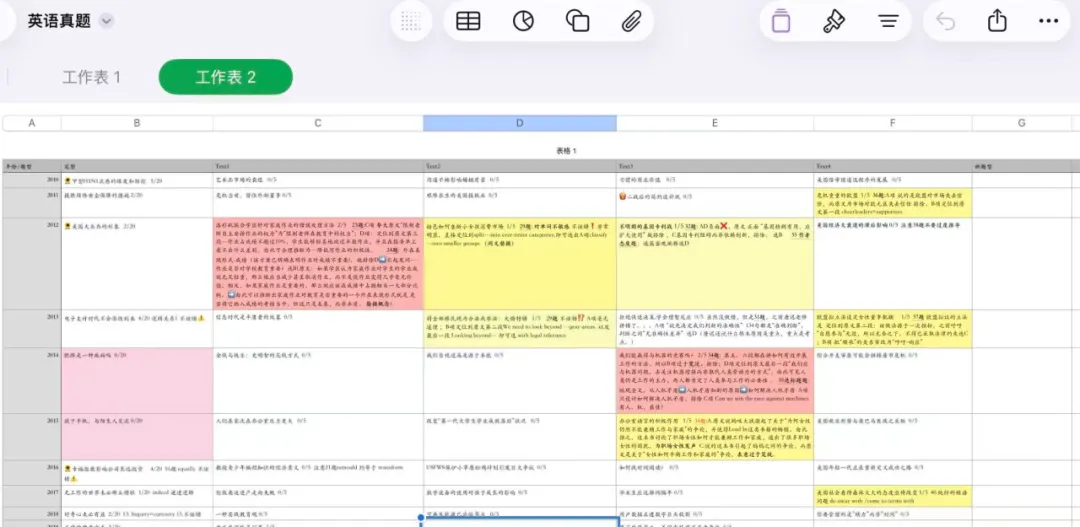This screenshot has height=527, width=1080.
Task: Open the organize filter lines icon
Action: click(x=889, y=21)
